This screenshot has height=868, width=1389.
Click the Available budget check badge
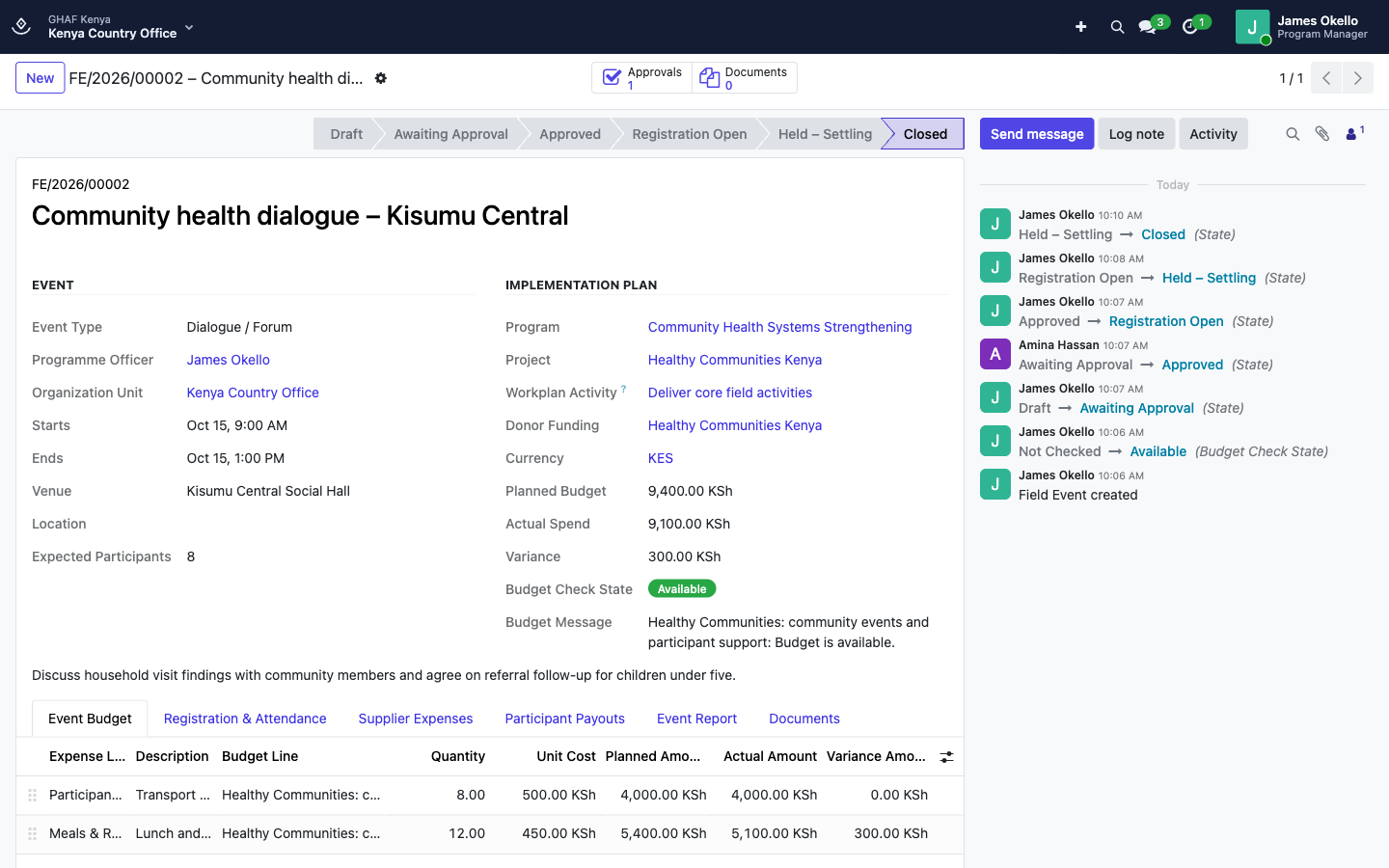[682, 589]
